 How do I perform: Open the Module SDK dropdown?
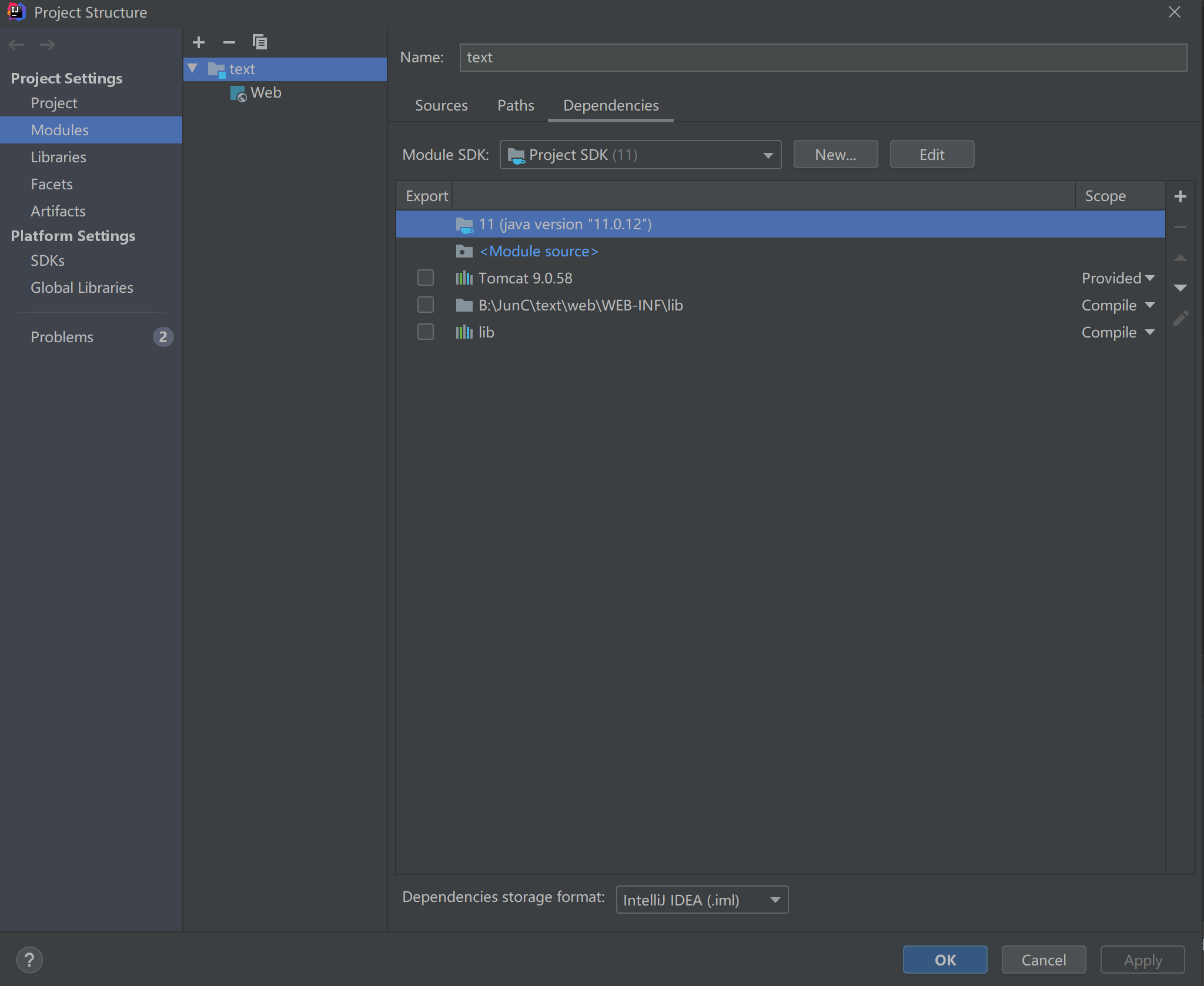point(640,155)
